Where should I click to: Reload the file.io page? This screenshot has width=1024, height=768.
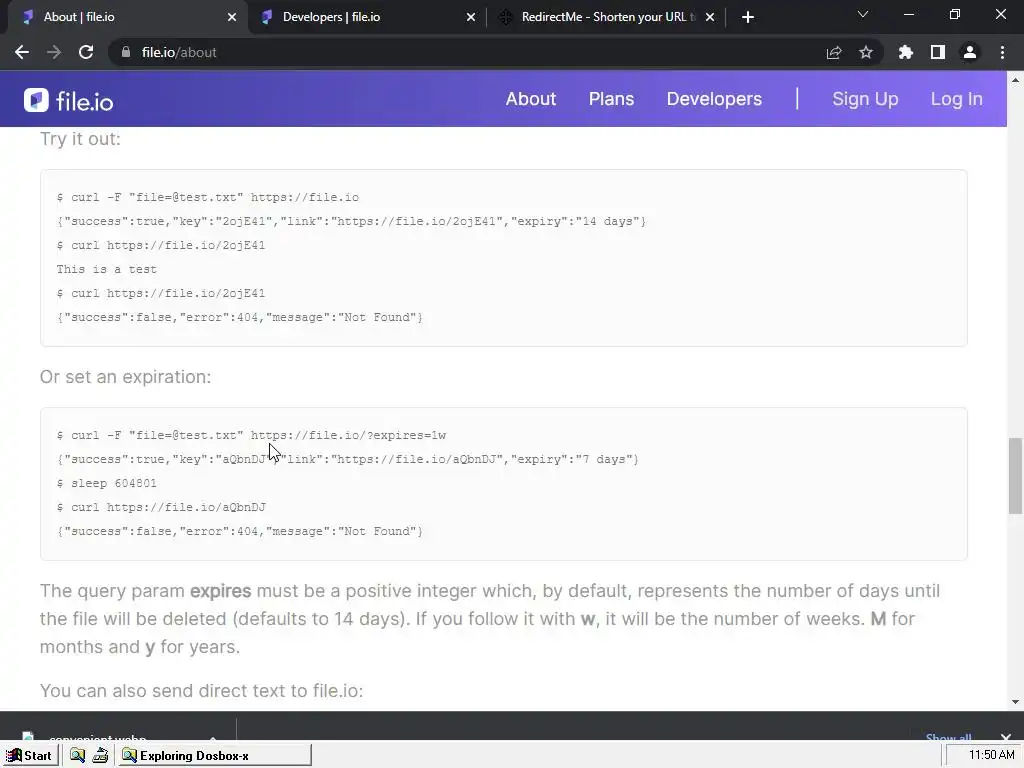pyautogui.click(x=86, y=52)
